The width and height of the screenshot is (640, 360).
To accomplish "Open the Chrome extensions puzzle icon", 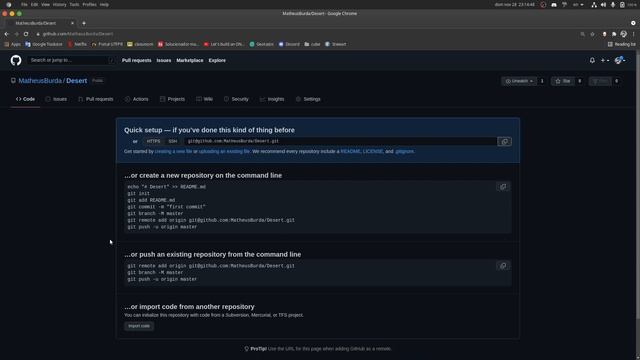I will pos(614,34).
